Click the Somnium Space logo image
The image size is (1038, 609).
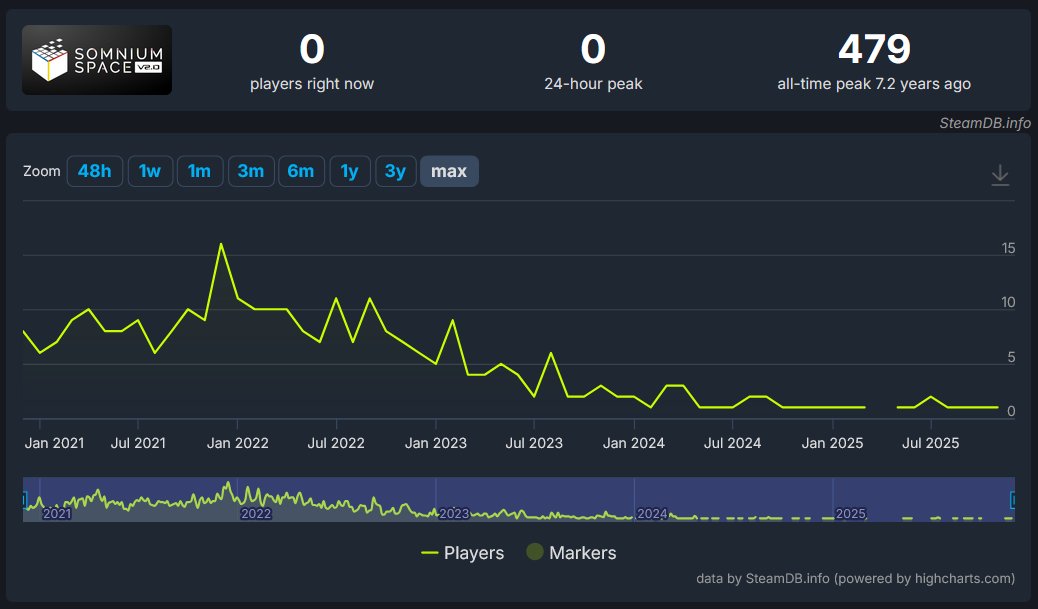tap(97, 60)
